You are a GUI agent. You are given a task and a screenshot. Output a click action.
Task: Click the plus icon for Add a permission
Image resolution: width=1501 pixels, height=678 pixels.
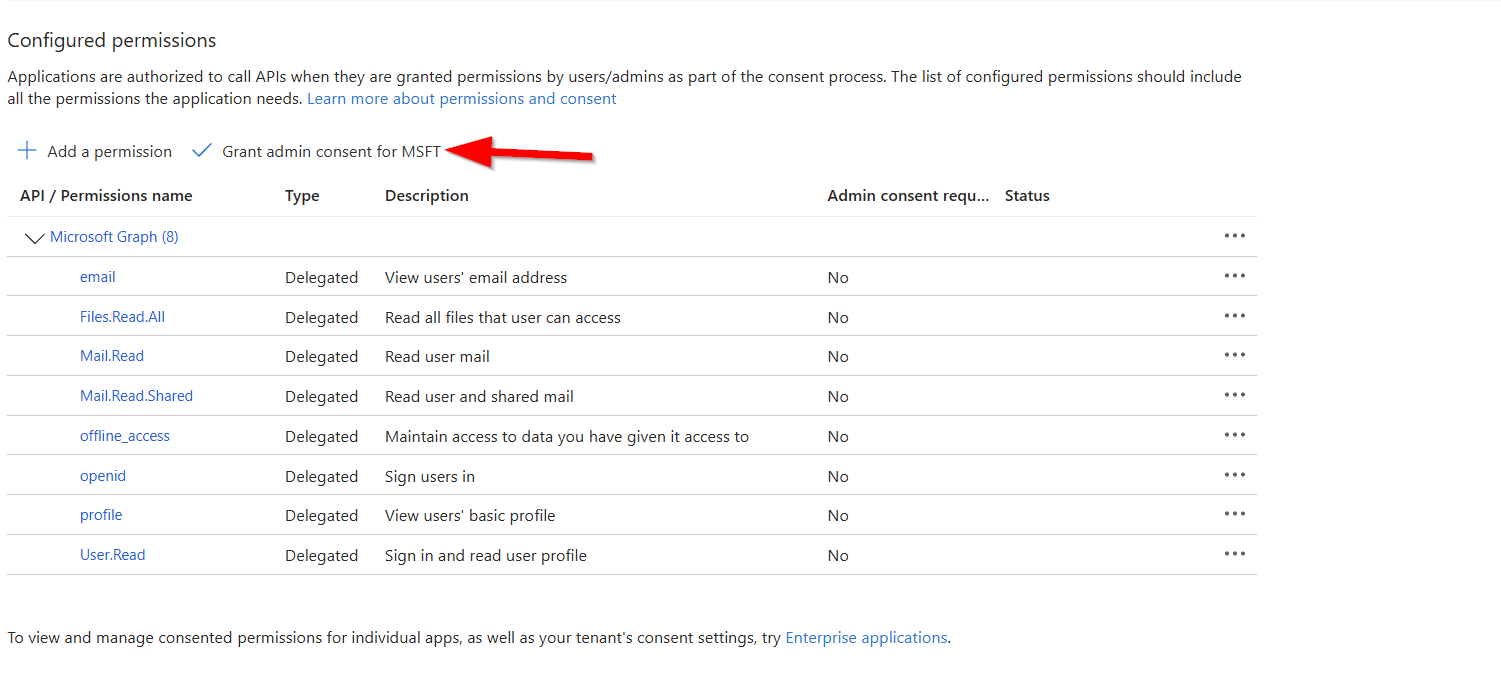click(27, 151)
